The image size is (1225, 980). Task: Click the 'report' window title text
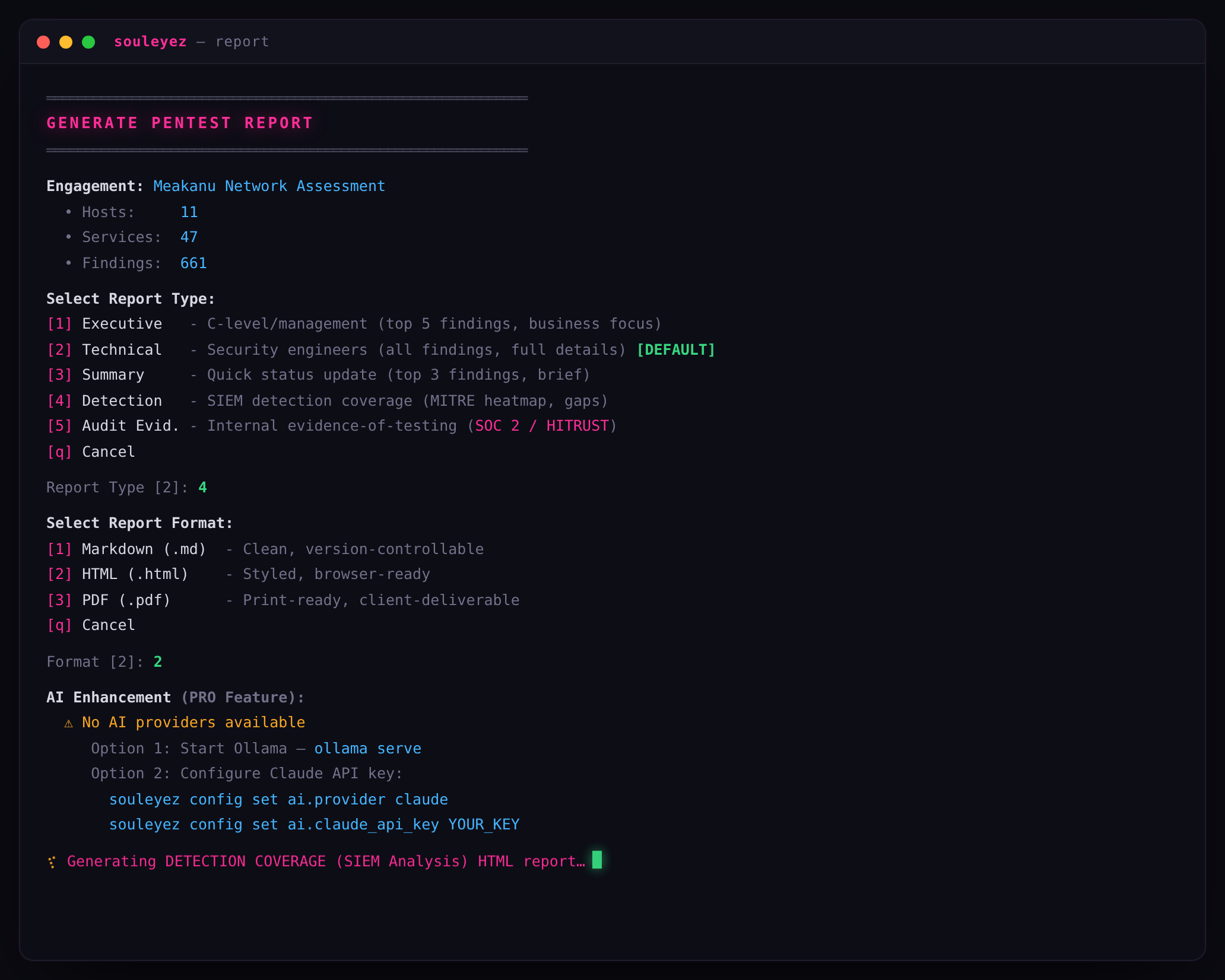(242, 42)
